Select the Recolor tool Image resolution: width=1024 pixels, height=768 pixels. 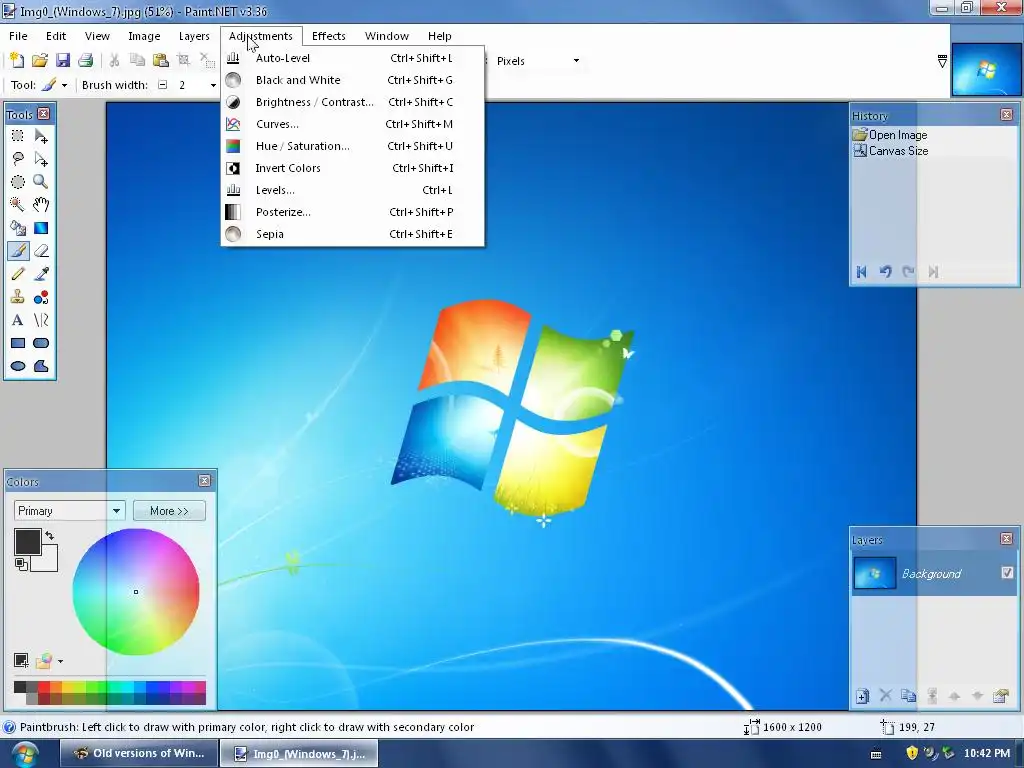(41, 297)
